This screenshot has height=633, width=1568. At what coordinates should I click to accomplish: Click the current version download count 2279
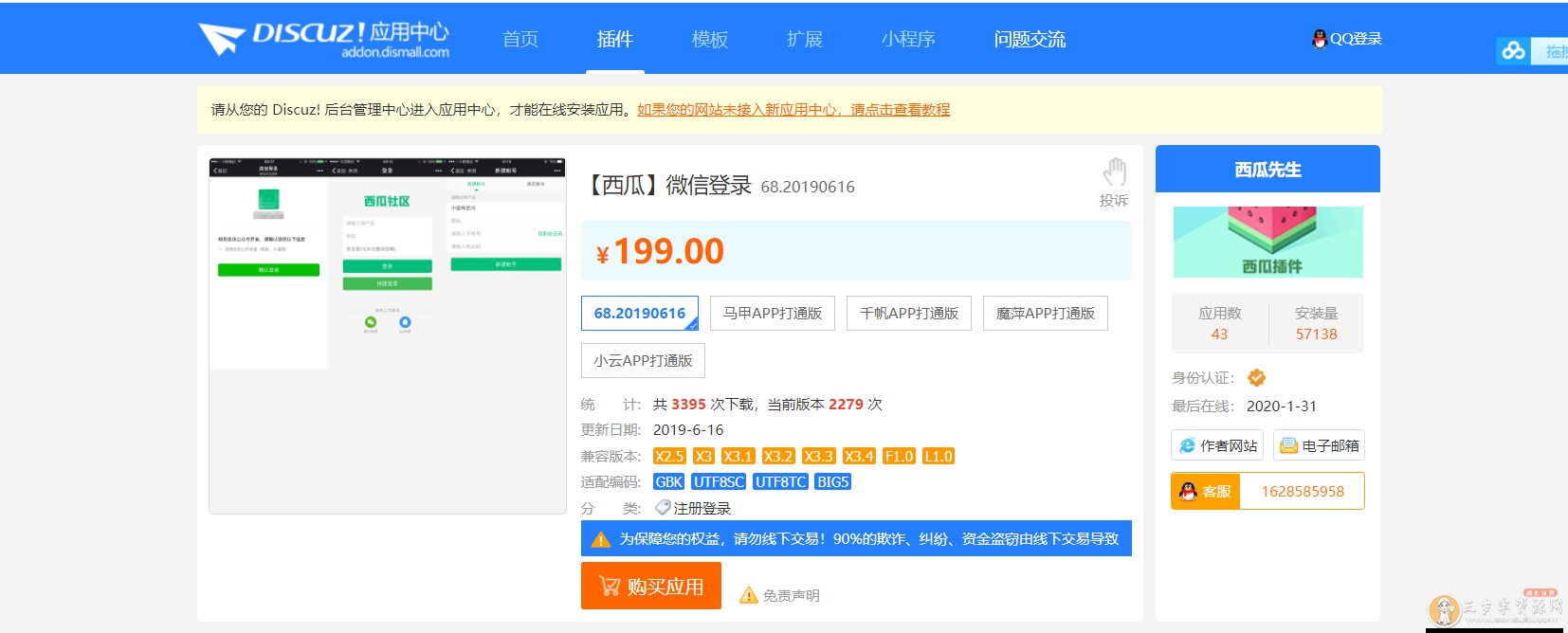[x=847, y=404]
